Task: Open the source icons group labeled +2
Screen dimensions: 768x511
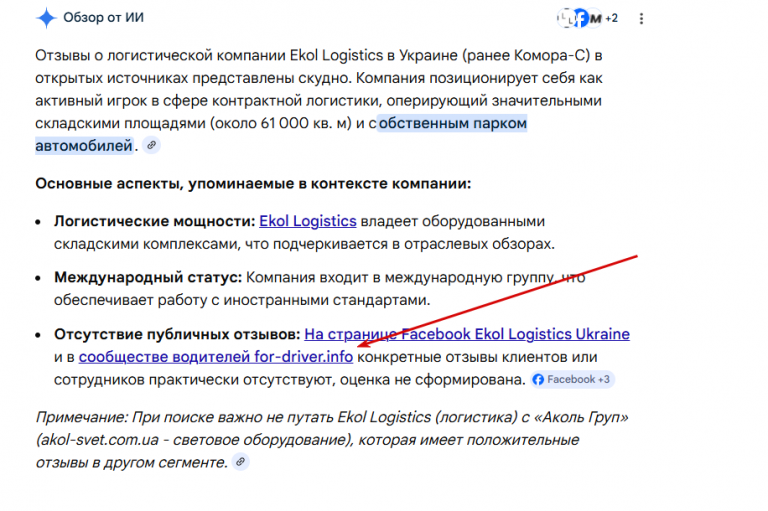Action: [588, 19]
